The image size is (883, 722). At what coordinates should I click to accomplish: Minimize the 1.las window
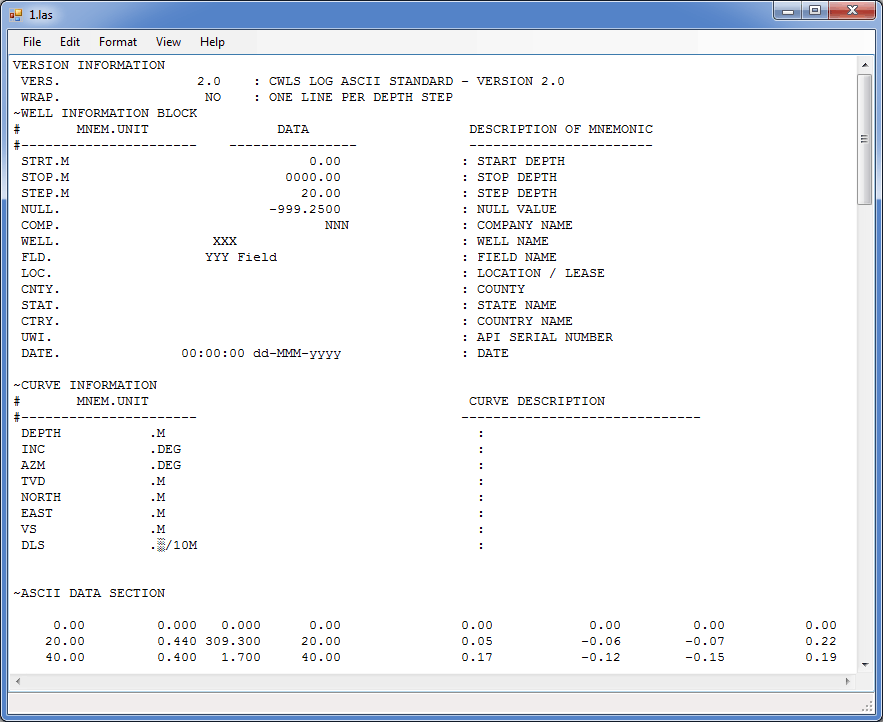pos(789,10)
